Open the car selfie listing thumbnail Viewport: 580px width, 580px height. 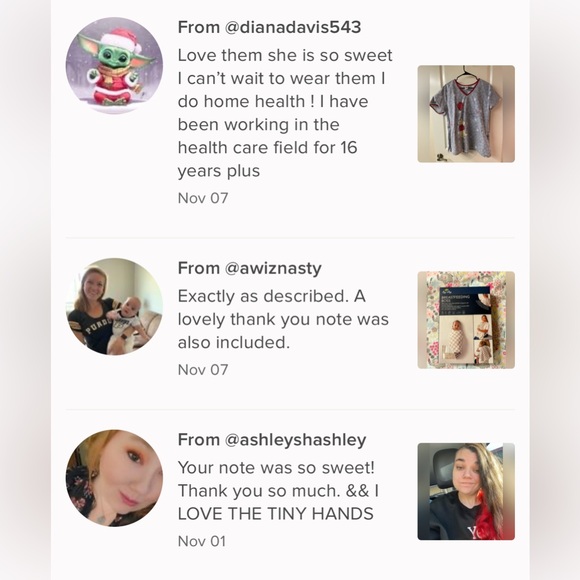[x=466, y=492]
